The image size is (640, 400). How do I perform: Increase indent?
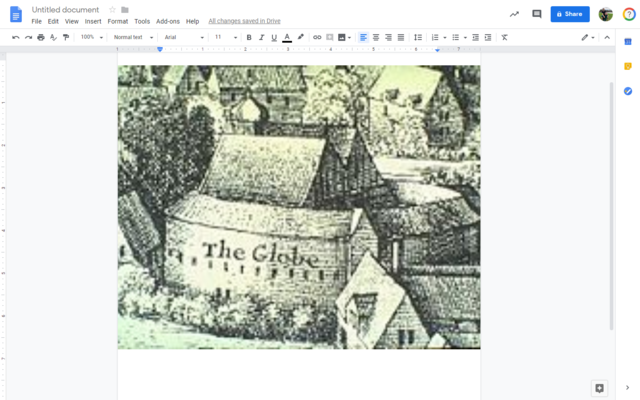point(488,37)
